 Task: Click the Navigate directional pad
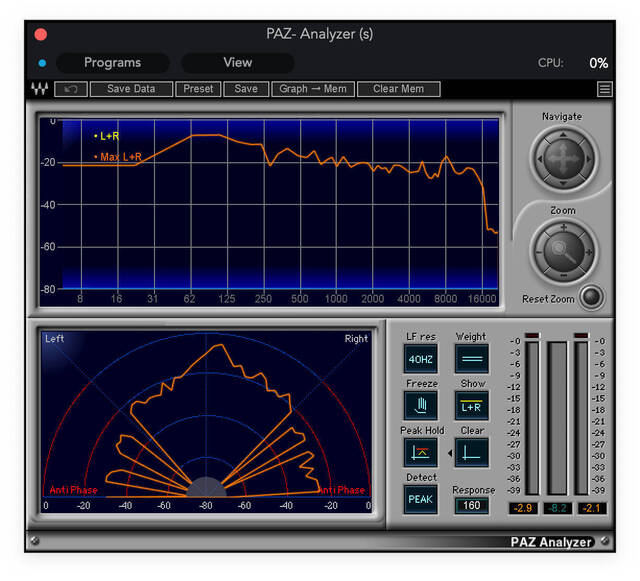click(562, 158)
